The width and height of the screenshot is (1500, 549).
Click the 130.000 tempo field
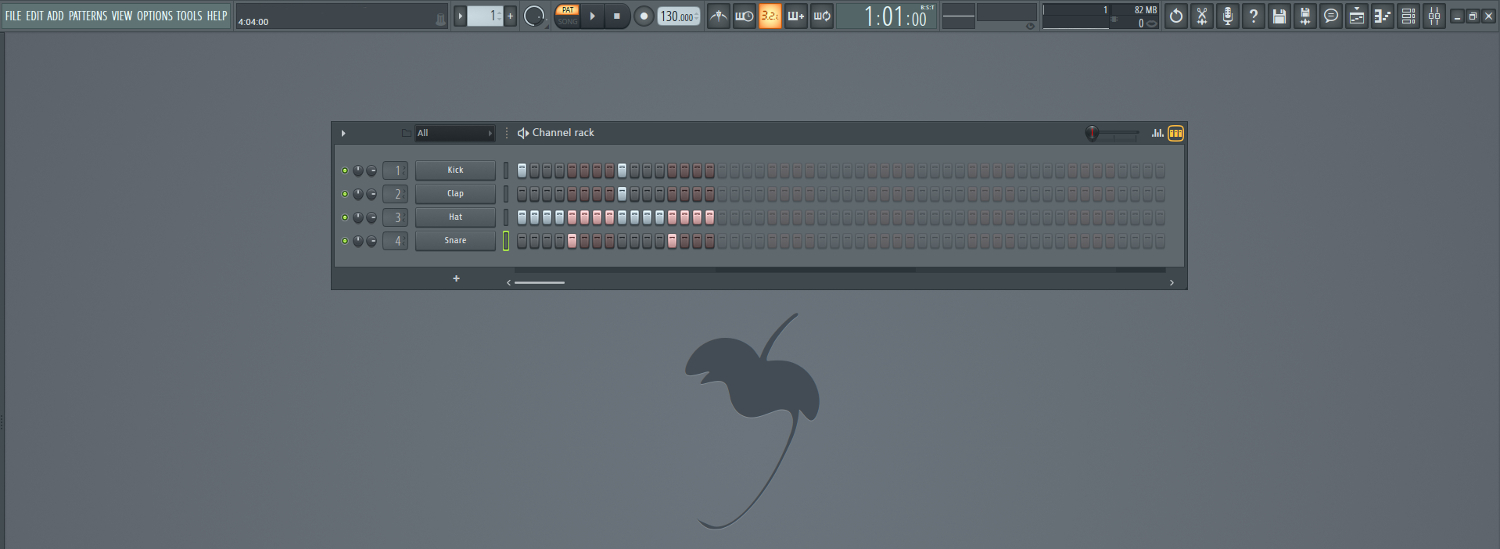(x=678, y=16)
